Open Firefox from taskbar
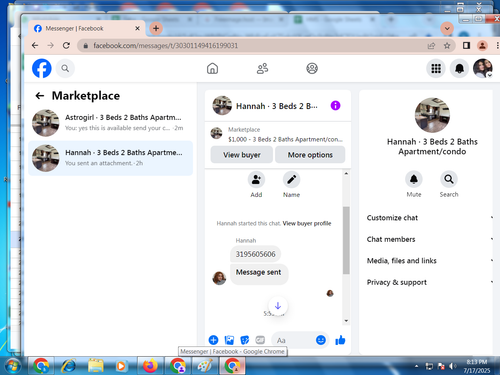The width and height of the screenshot is (500, 375). (x=151, y=366)
